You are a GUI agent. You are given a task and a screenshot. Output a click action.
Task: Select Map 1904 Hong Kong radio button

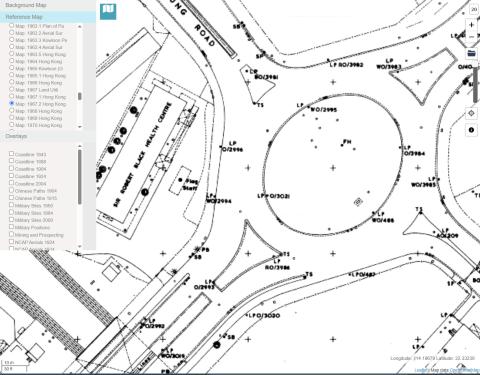12,61
